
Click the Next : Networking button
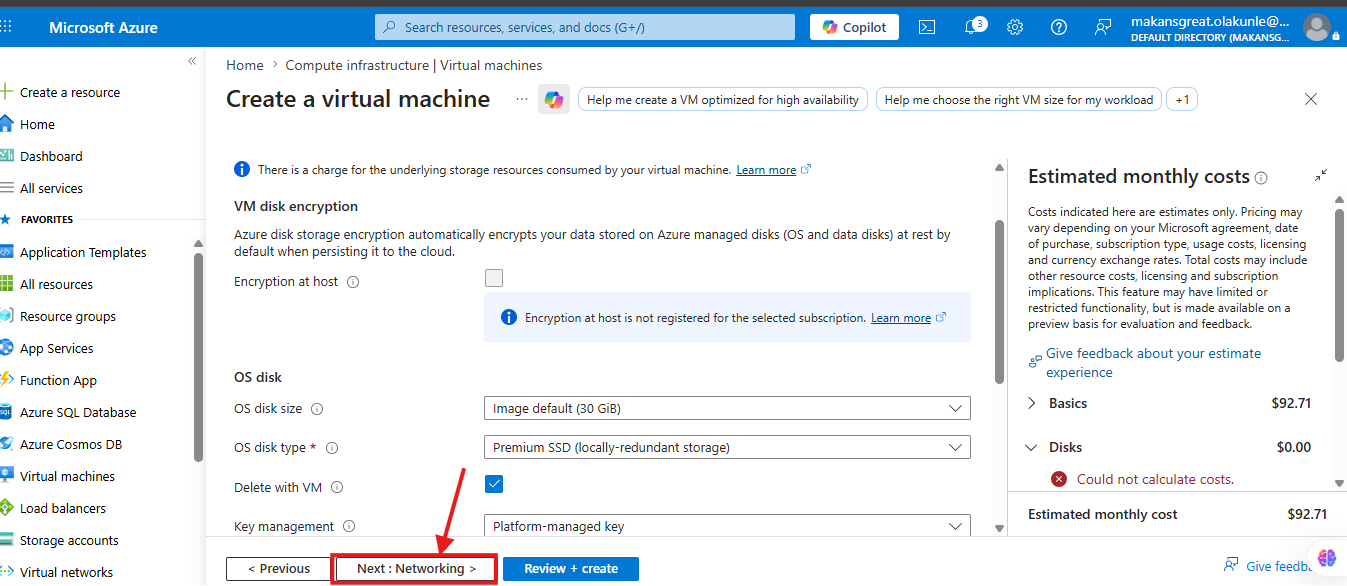pos(416,569)
